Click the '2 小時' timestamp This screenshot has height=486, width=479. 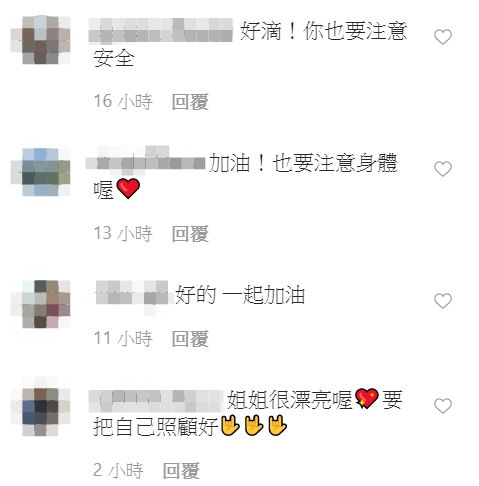(118, 471)
